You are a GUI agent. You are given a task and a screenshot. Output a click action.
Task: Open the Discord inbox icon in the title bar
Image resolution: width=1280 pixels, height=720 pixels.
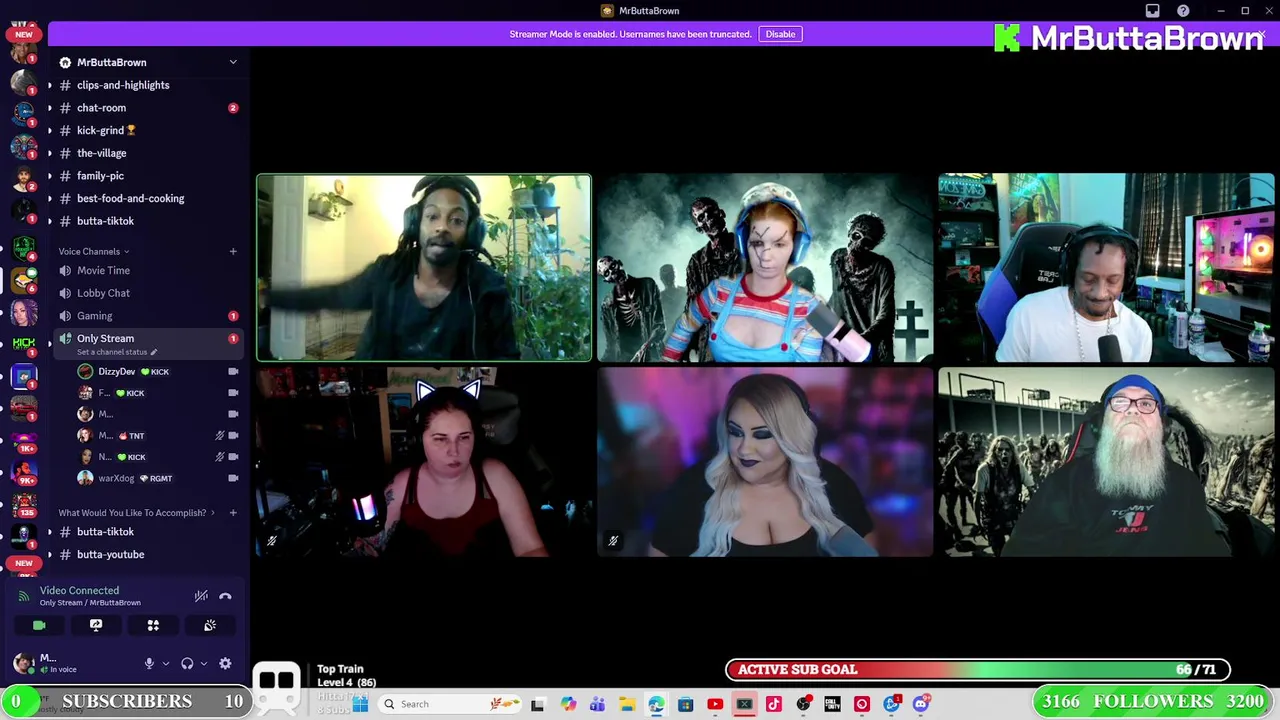point(1153,11)
